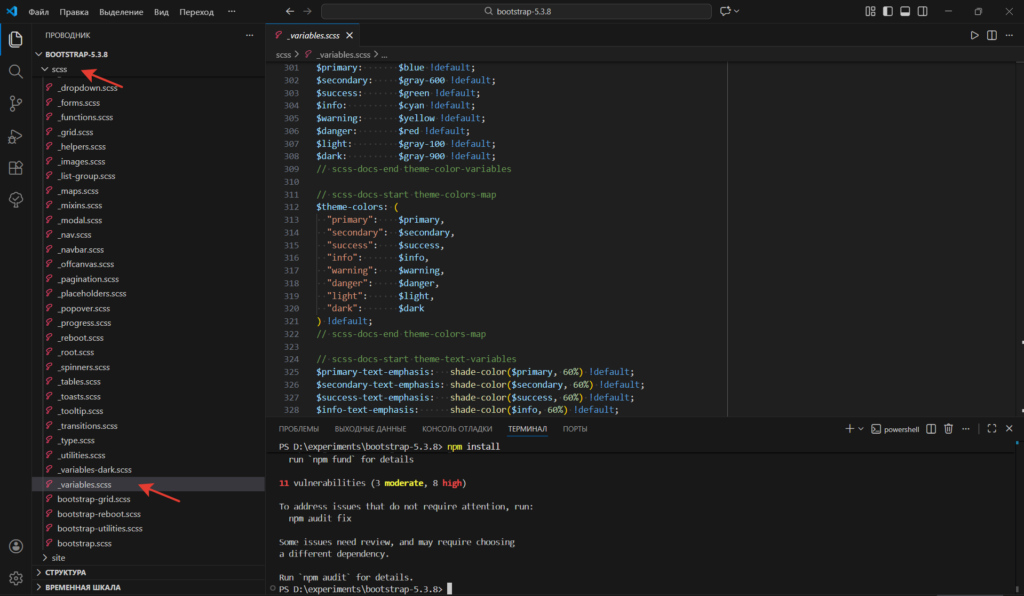Open the Run and Debug view
1024x596 pixels.
(x=15, y=135)
